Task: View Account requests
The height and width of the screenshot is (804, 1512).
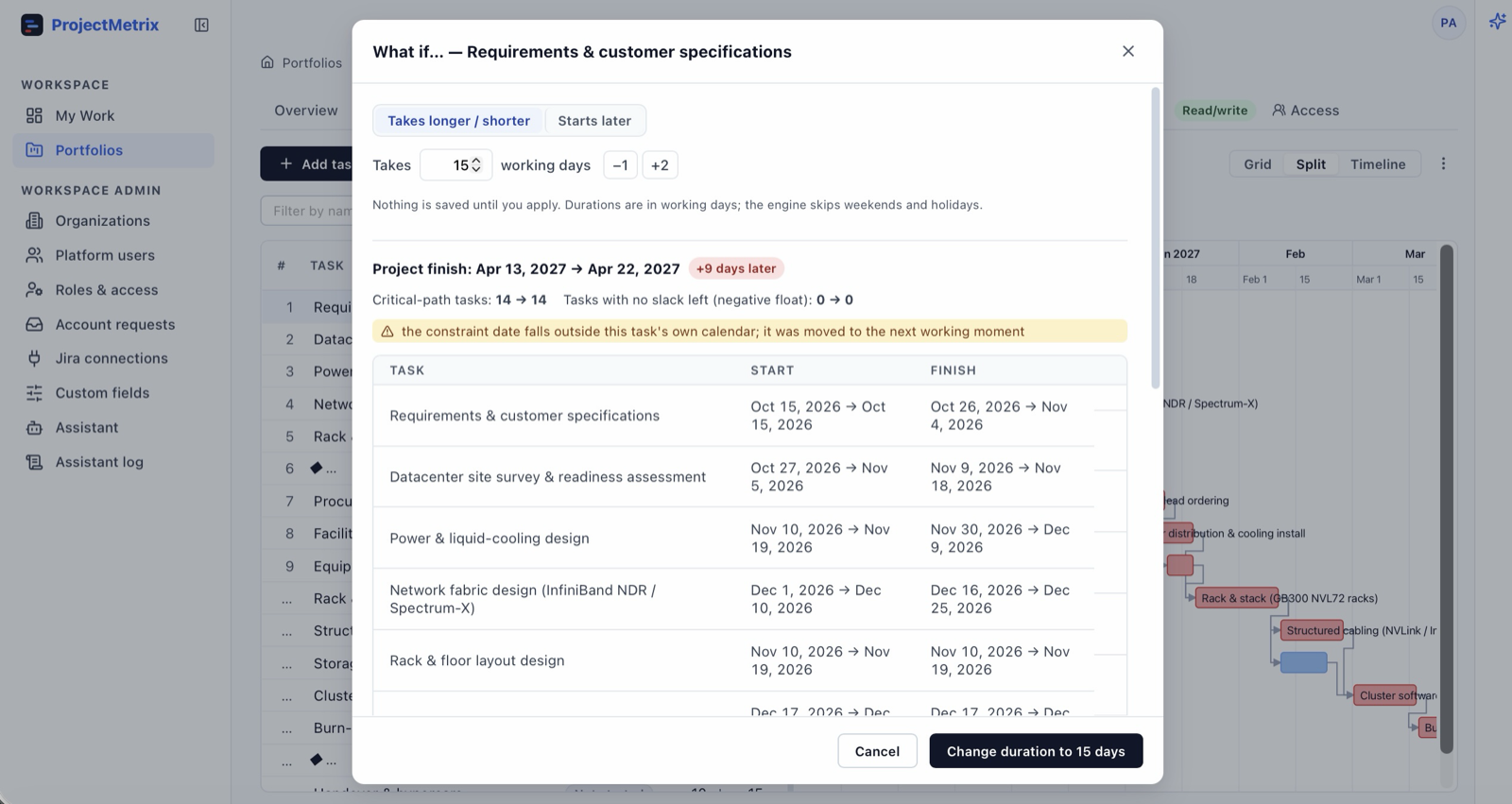Action: pos(113,324)
